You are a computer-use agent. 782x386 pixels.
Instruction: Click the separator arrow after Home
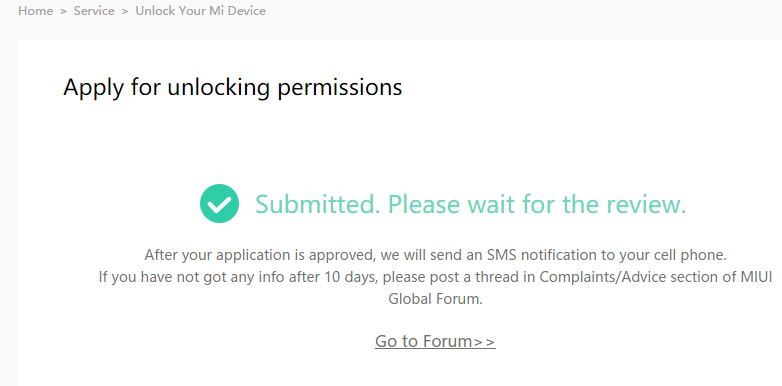click(63, 11)
